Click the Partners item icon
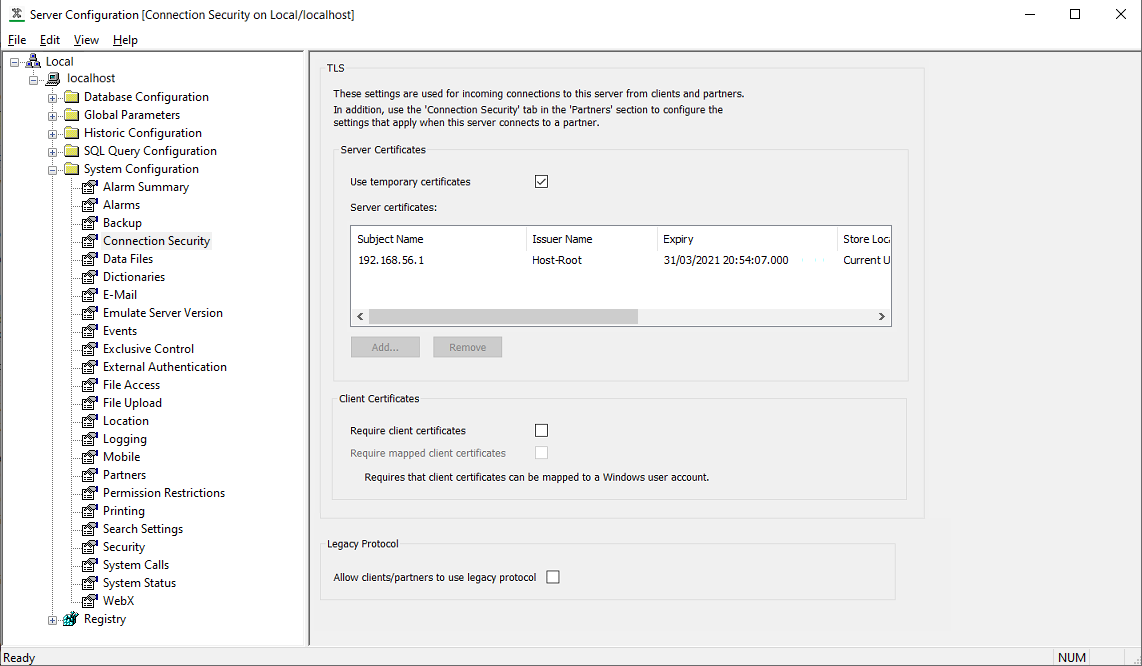 click(89, 475)
